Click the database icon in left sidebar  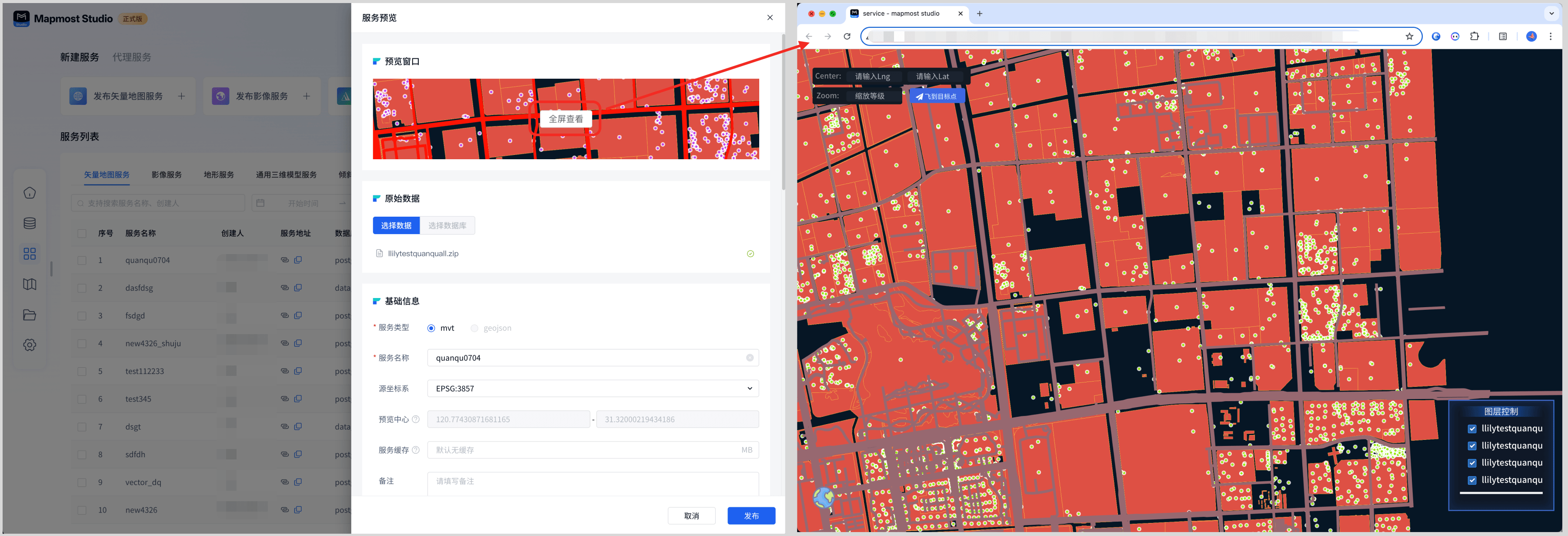coord(29,224)
